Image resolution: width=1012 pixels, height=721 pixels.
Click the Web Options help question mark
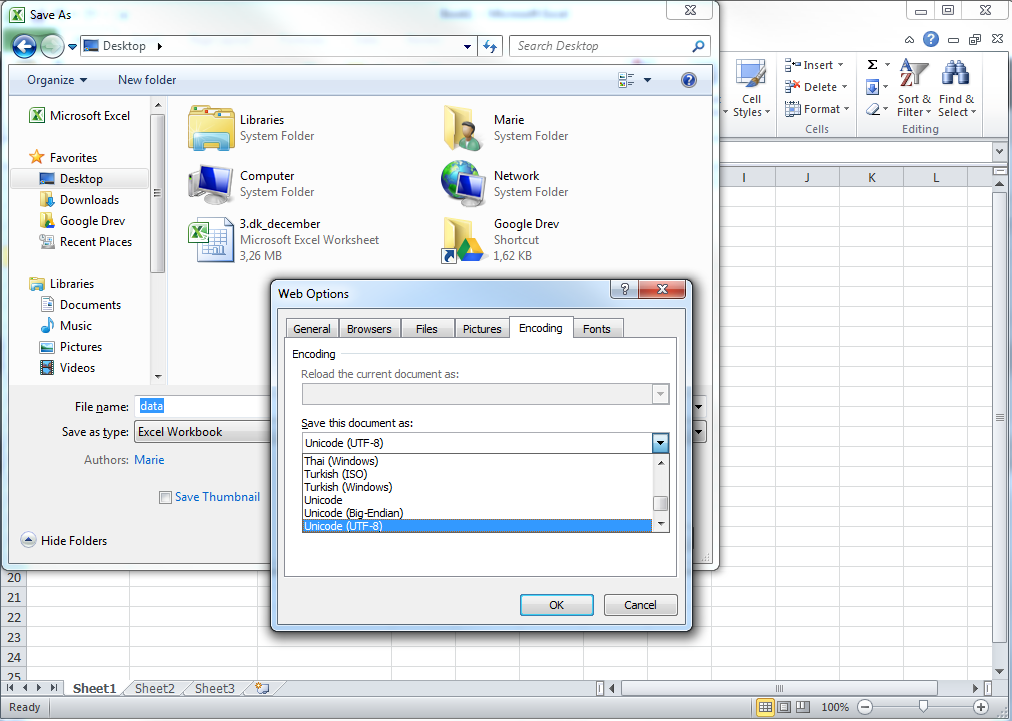pyautogui.click(x=624, y=289)
